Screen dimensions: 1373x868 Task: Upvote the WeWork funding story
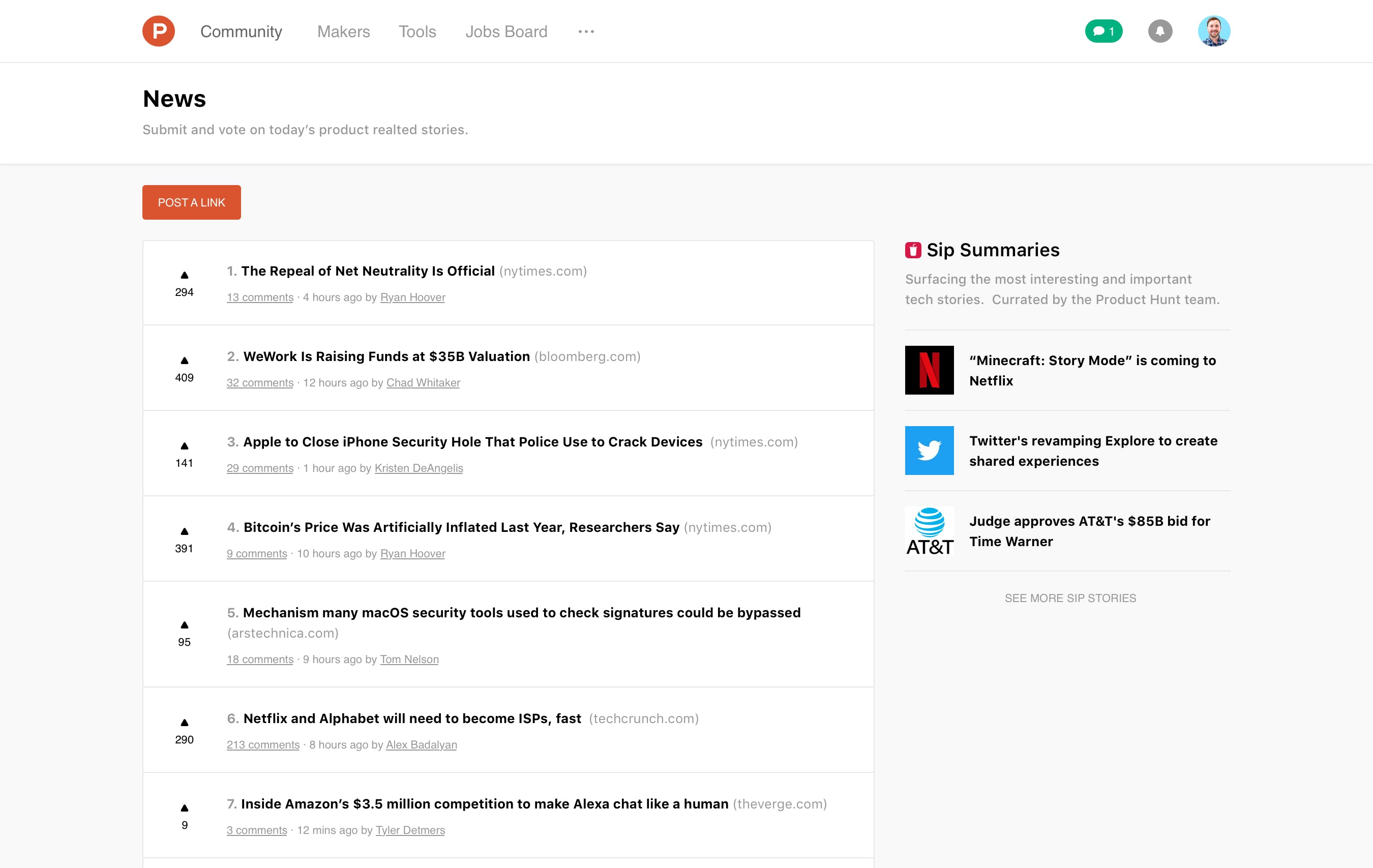tap(184, 361)
